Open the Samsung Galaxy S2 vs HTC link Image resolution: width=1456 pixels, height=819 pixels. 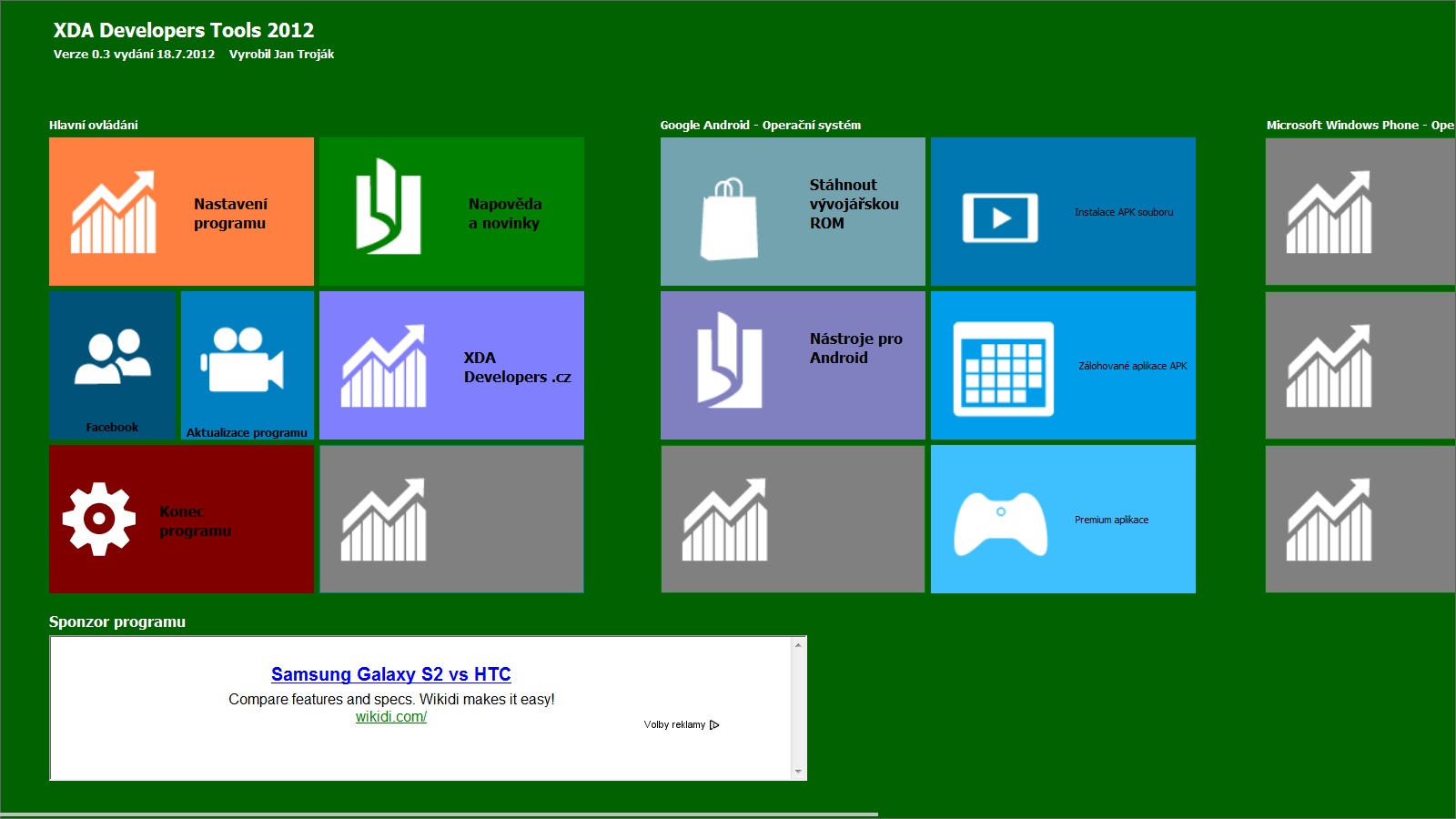[391, 674]
